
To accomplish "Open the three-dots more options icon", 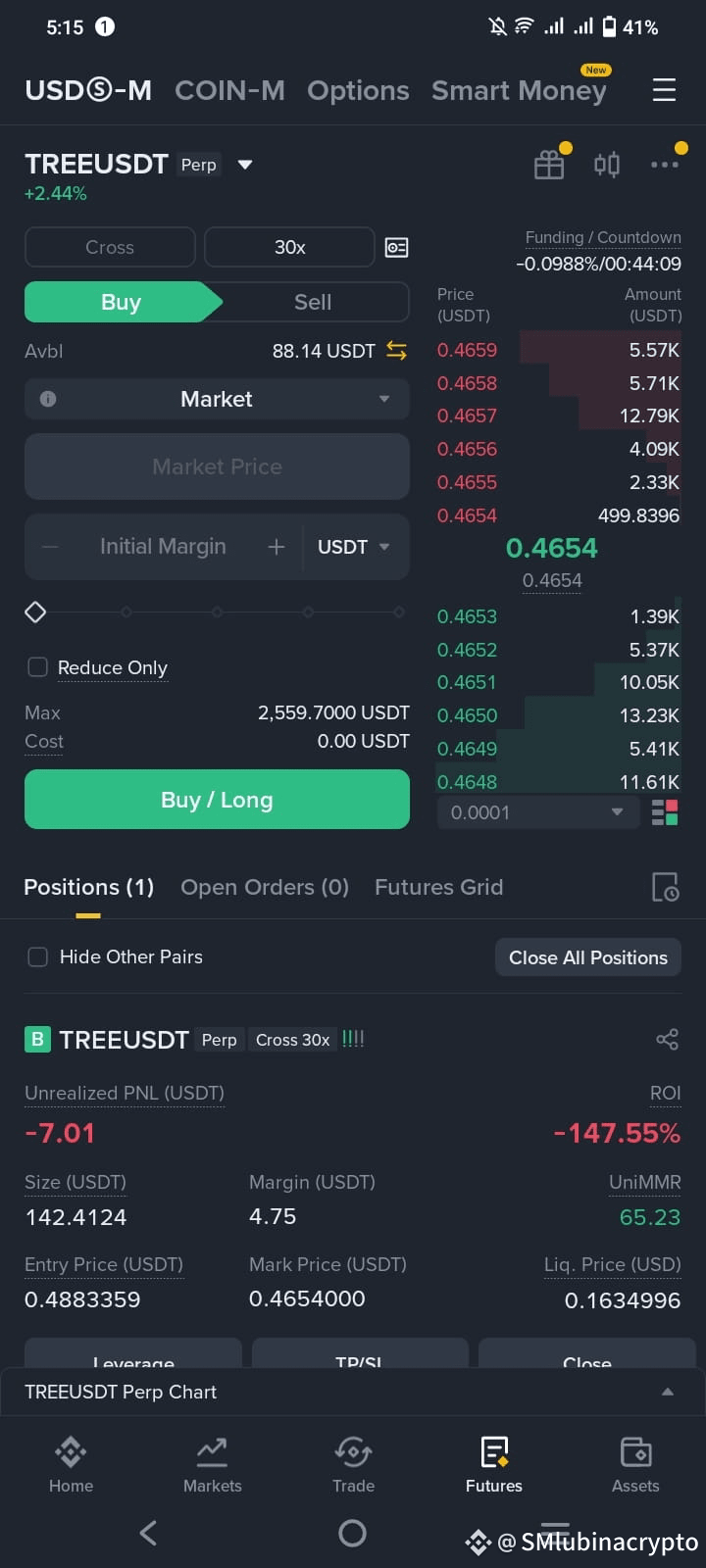I will point(665,164).
